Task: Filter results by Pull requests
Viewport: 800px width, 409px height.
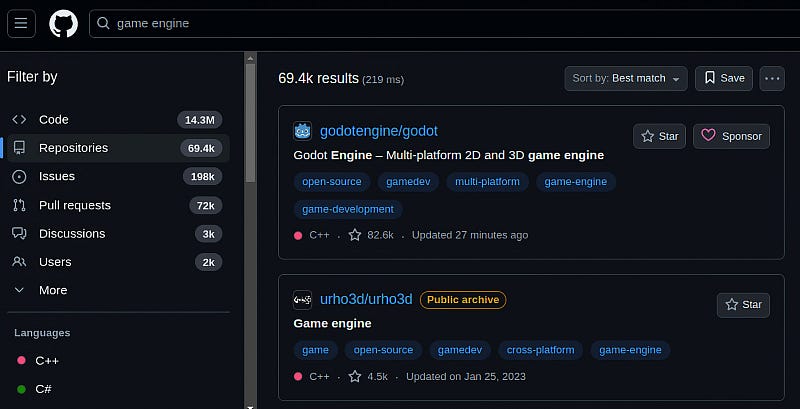Action: click(x=118, y=205)
